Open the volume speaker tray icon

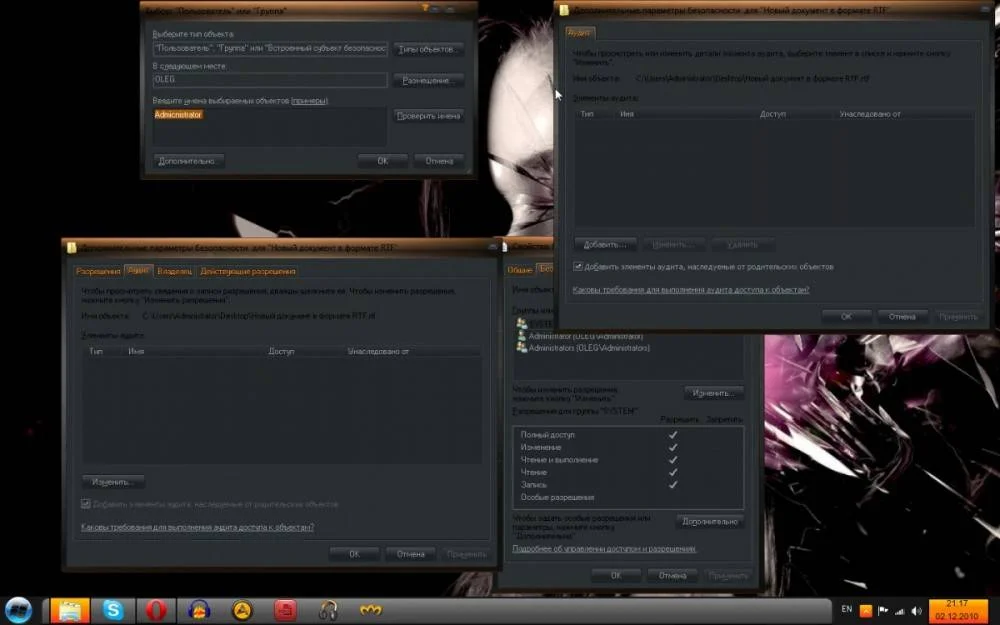tap(915, 610)
